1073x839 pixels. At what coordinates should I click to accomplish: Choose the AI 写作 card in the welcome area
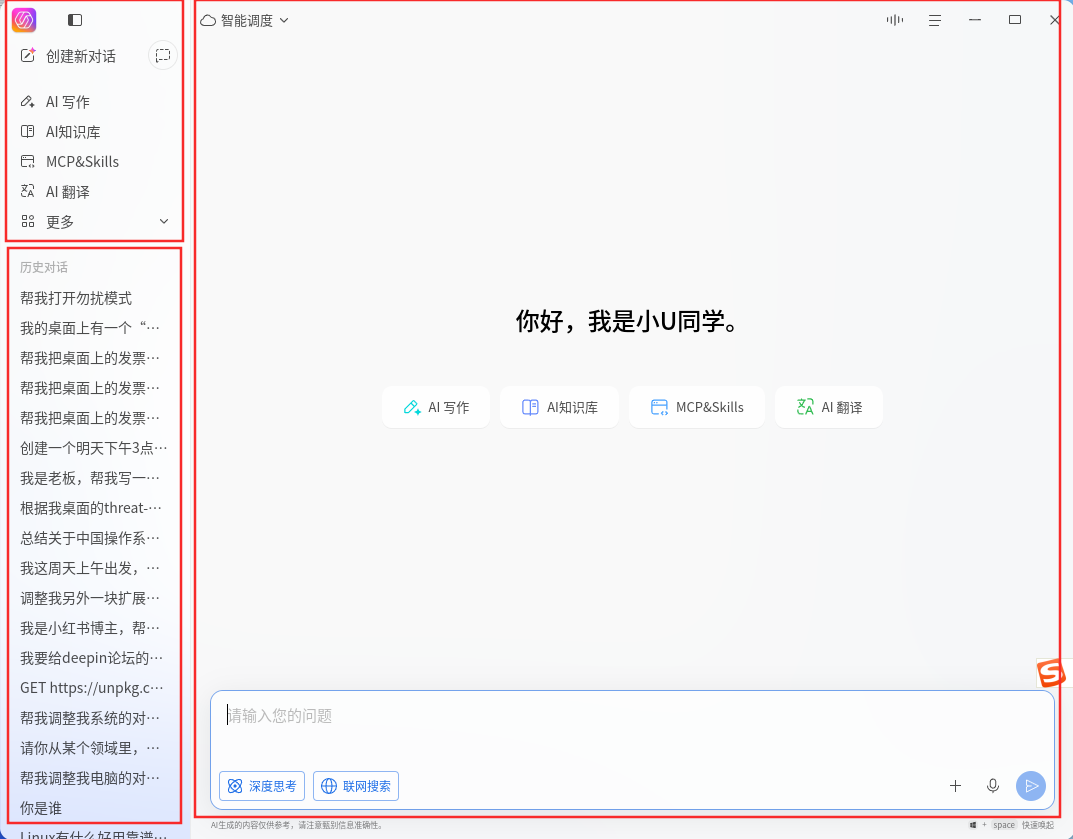click(436, 407)
